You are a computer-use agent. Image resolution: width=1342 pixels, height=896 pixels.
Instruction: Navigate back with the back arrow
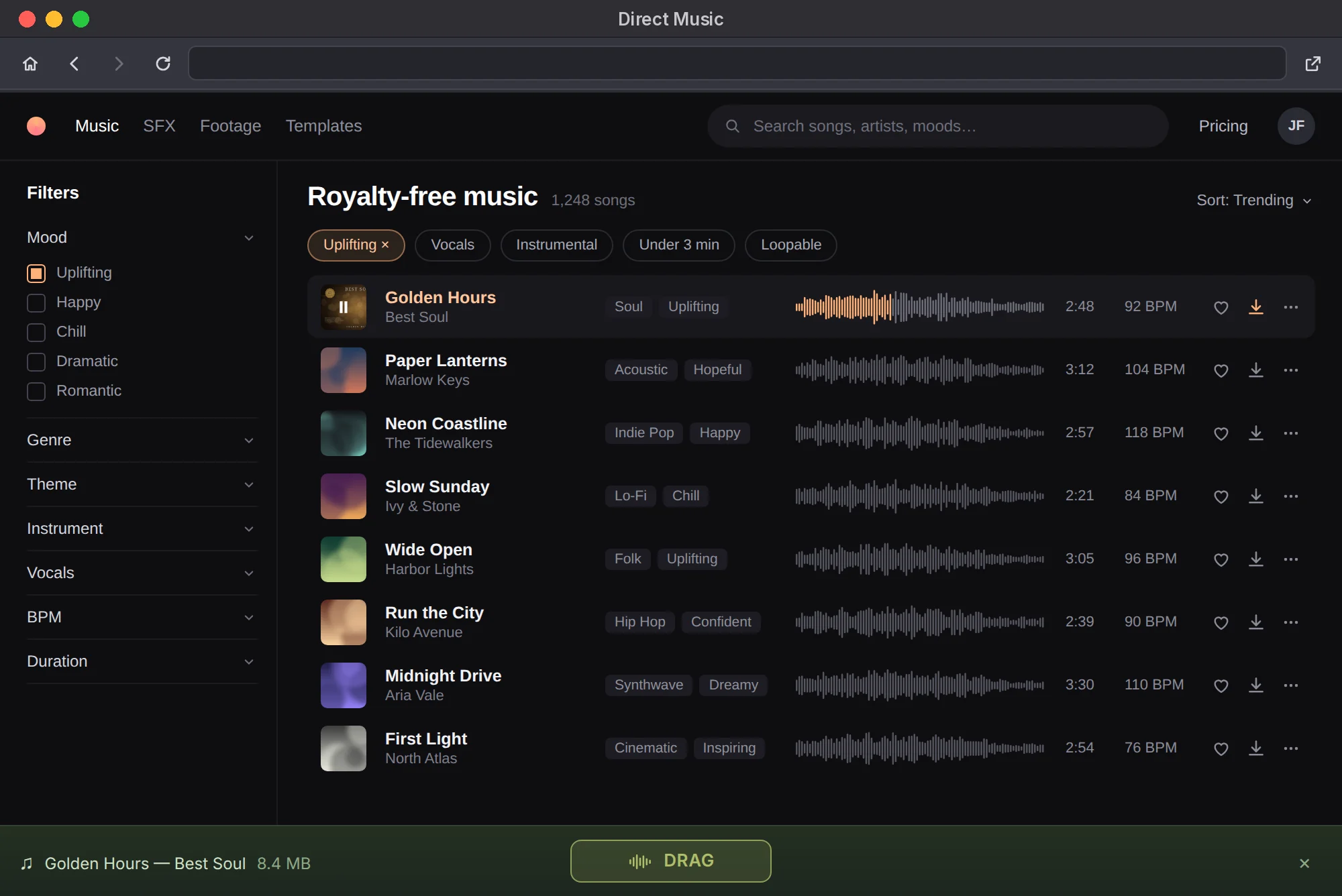coord(74,64)
